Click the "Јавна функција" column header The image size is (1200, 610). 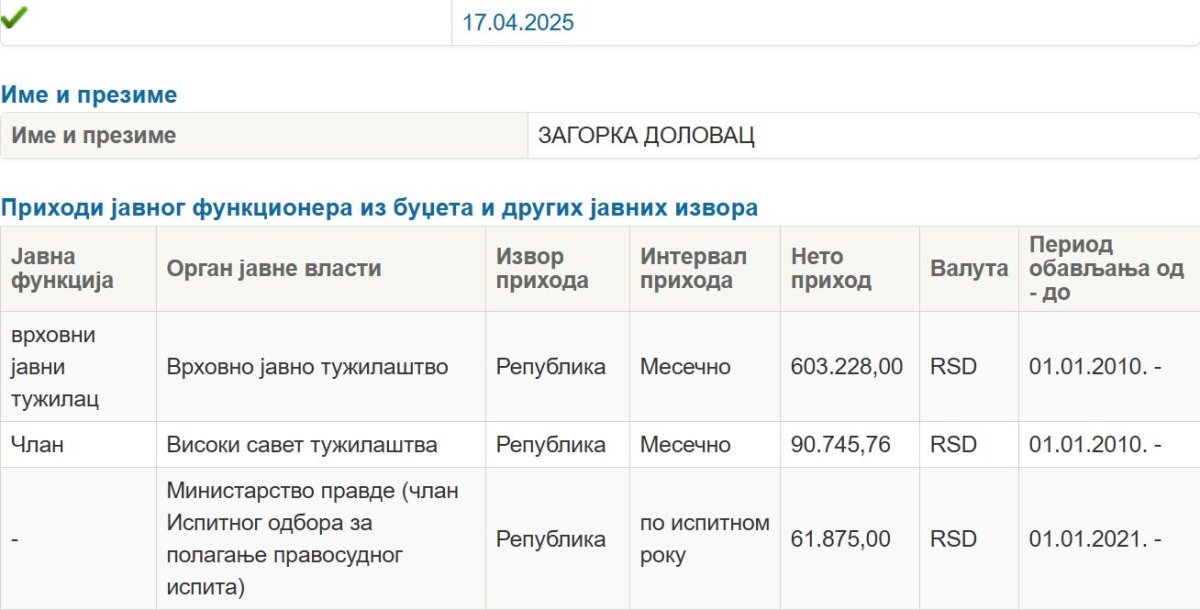click(x=62, y=269)
